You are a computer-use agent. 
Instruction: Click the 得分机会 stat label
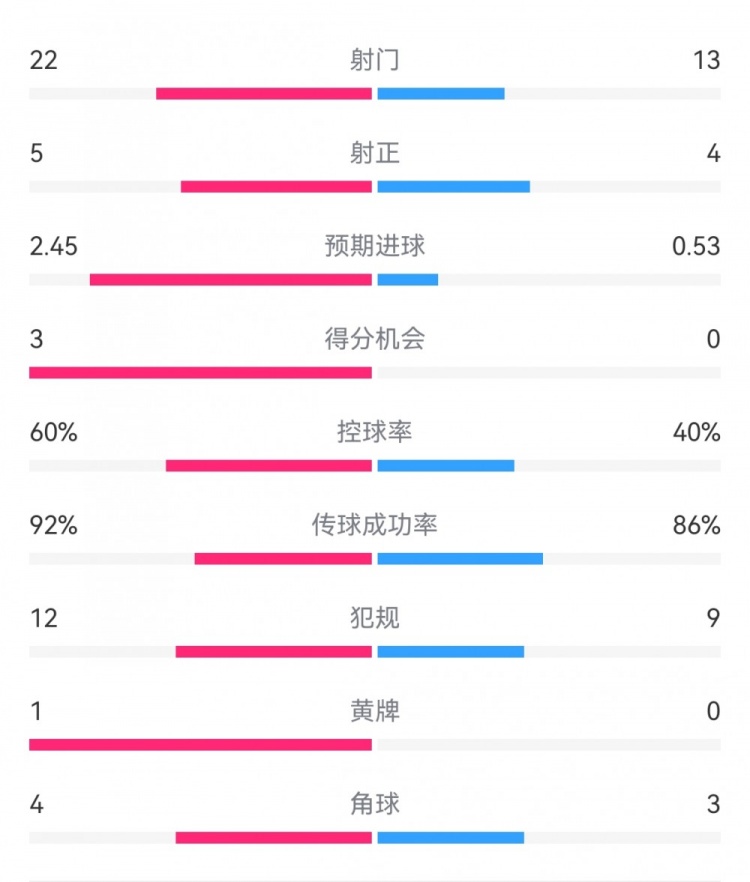(x=375, y=339)
